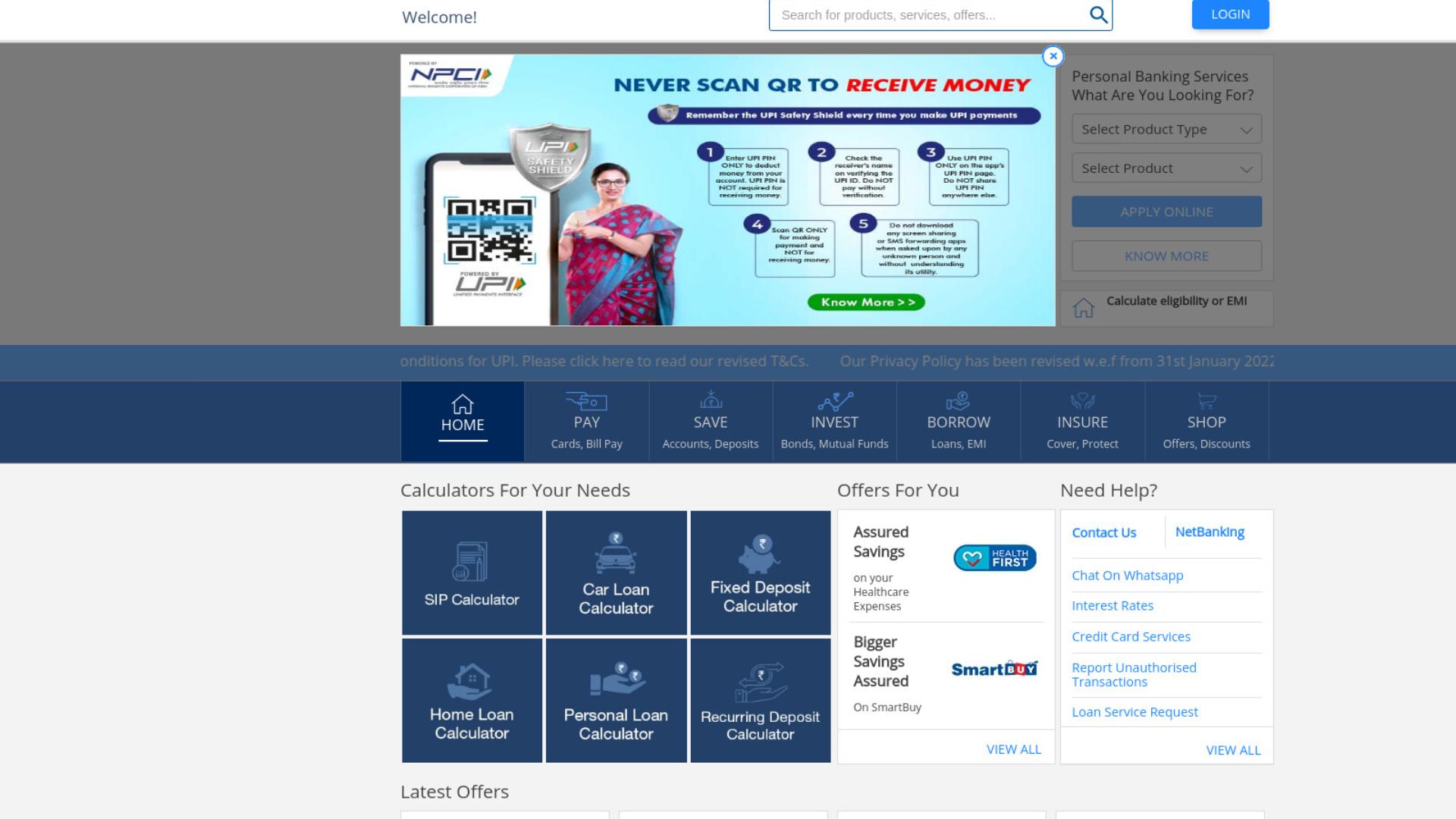
Task: Click the SmartBuy logo
Action: click(x=994, y=669)
